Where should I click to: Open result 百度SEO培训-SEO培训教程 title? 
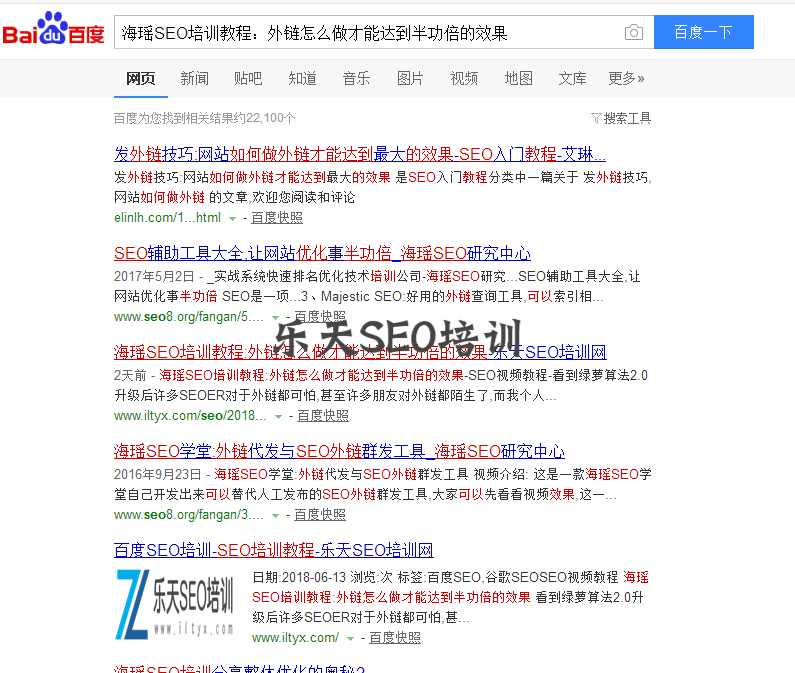click(274, 550)
